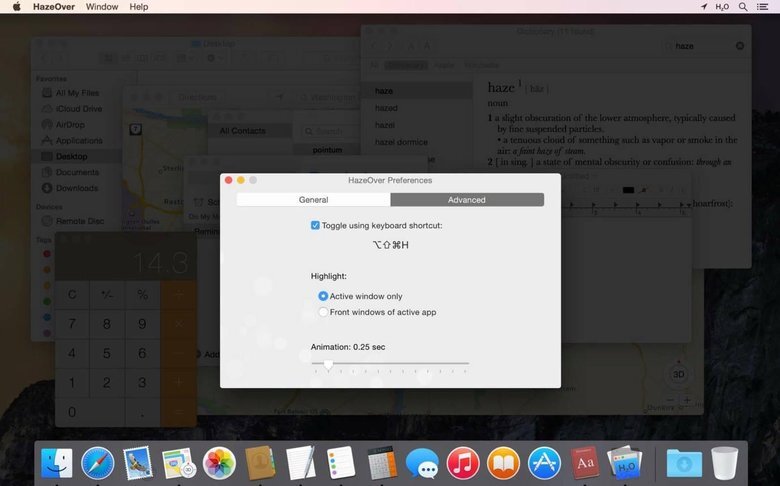Open Notification Center from menu bar
Screen dimensions: 780x486
pyautogui.click(x=762, y=6)
